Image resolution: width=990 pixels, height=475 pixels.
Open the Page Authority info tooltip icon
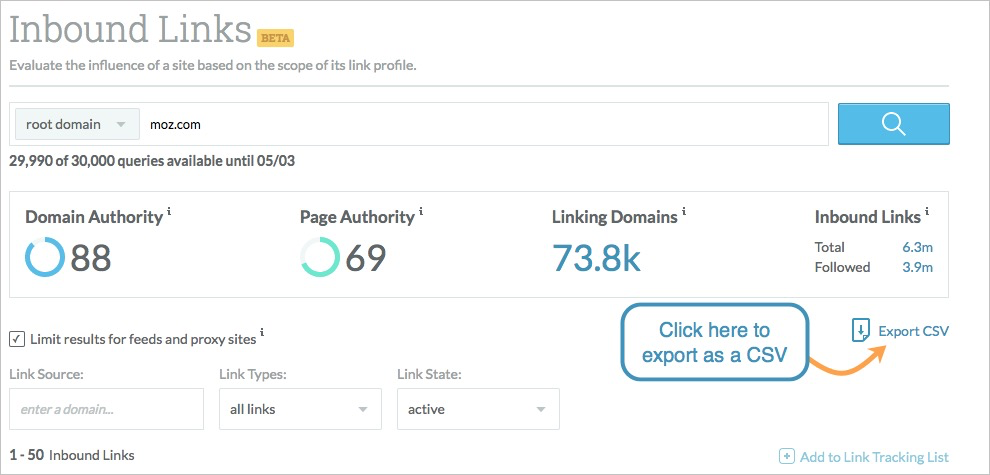421,212
